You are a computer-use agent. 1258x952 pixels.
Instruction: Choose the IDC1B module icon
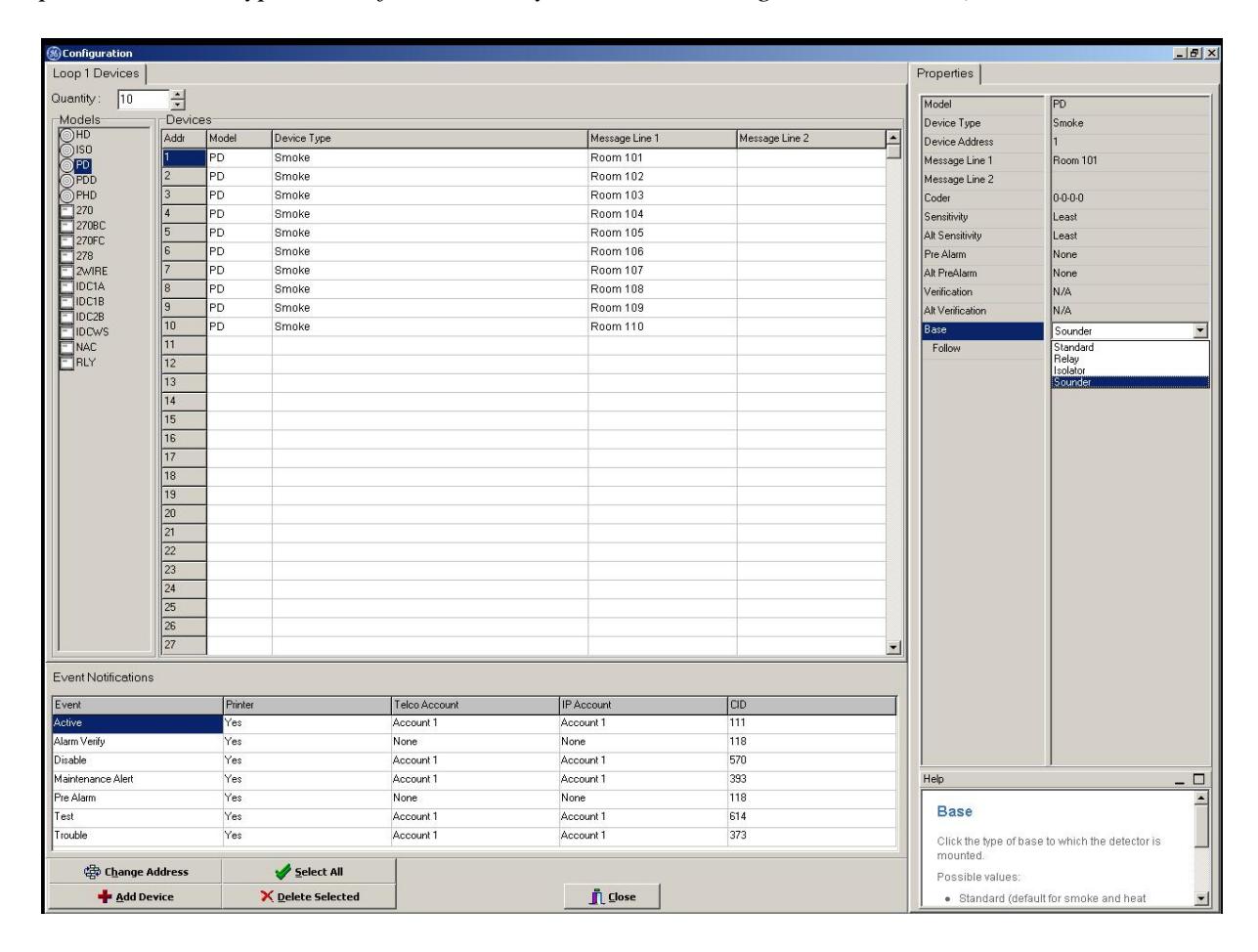tap(67, 302)
